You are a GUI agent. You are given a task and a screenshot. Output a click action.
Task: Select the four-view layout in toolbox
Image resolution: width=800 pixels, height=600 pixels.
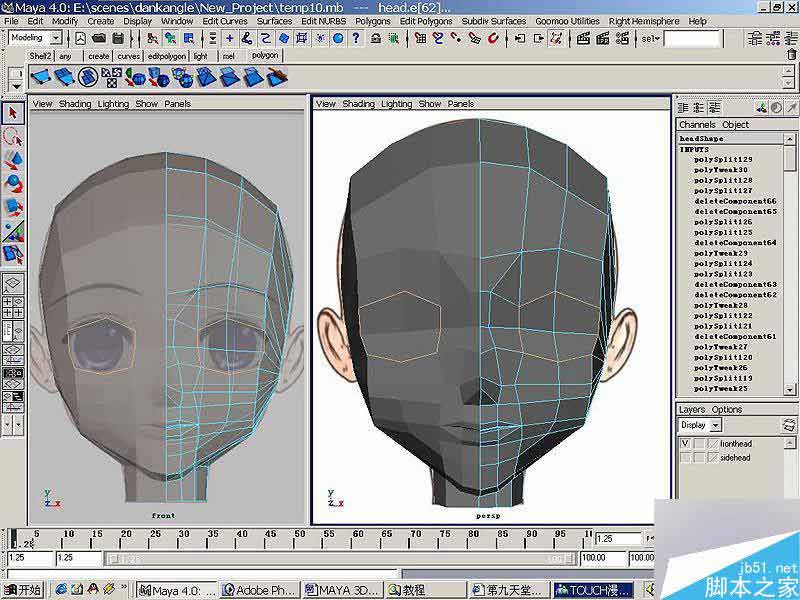[x=13, y=307]
